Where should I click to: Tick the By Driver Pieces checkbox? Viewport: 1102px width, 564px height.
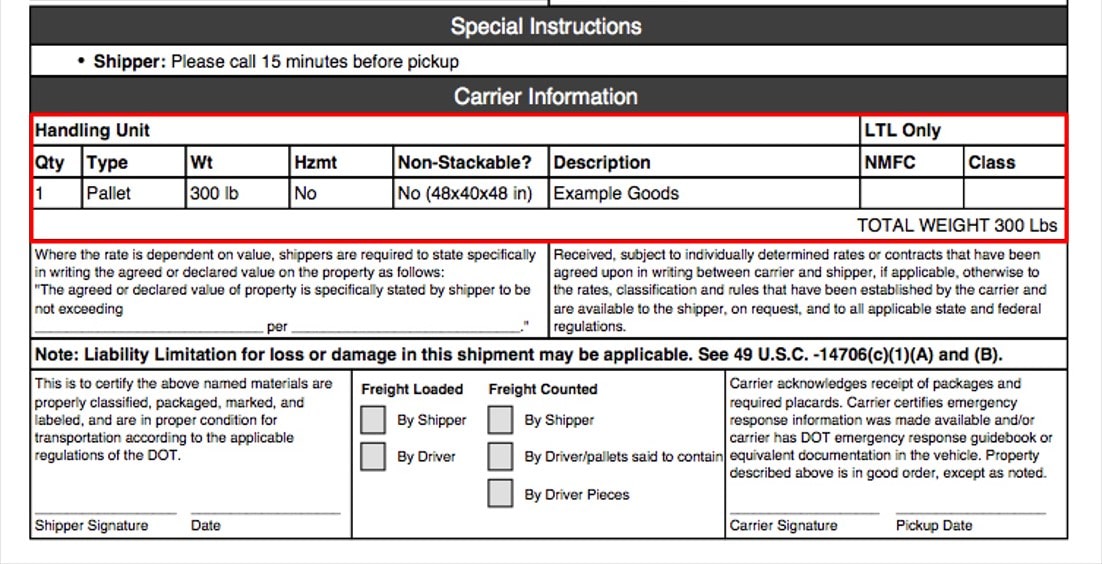(500, 494)
